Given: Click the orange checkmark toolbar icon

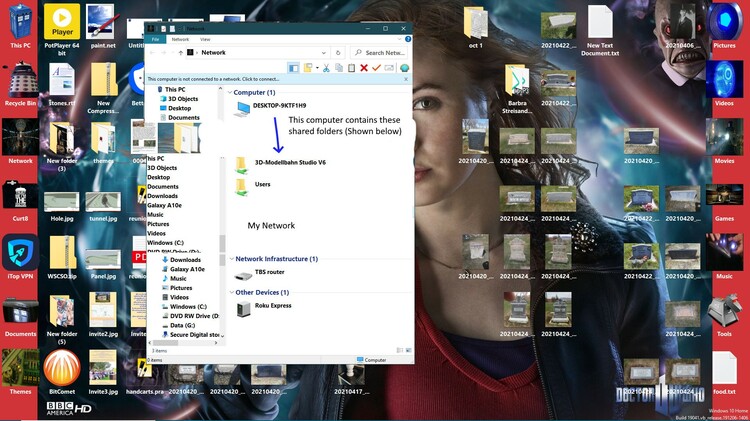Looking at the screenshot, I should pyautogui.click(x=376, y=68).
